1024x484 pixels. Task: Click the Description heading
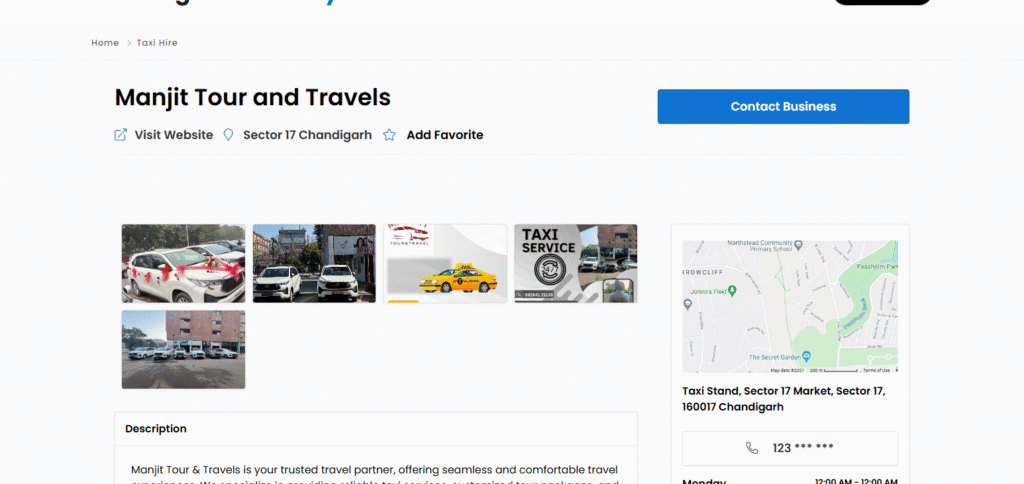(156, 428)
